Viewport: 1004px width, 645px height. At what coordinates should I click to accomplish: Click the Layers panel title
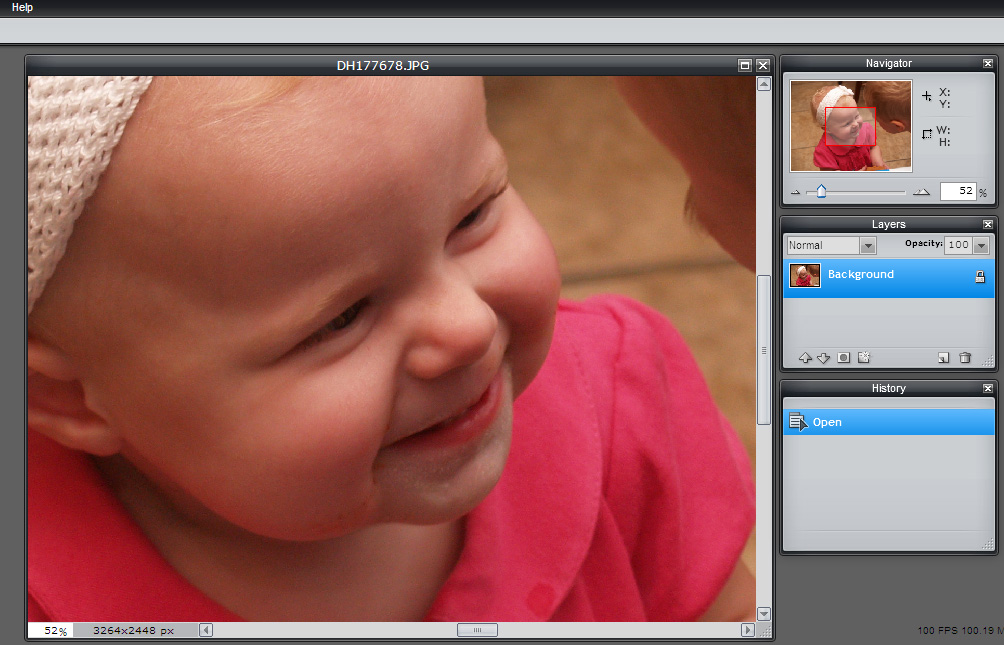point(888,224)
